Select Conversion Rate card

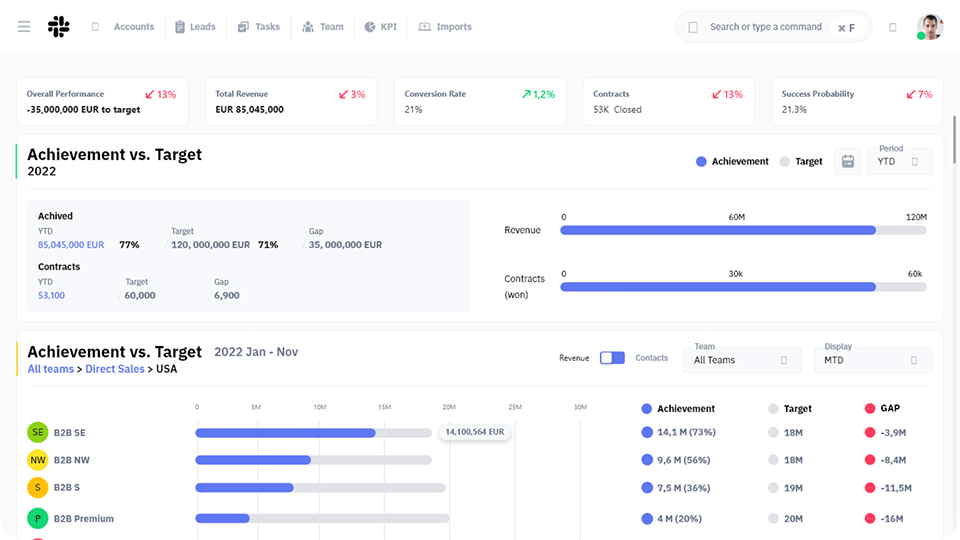point(480,101)
